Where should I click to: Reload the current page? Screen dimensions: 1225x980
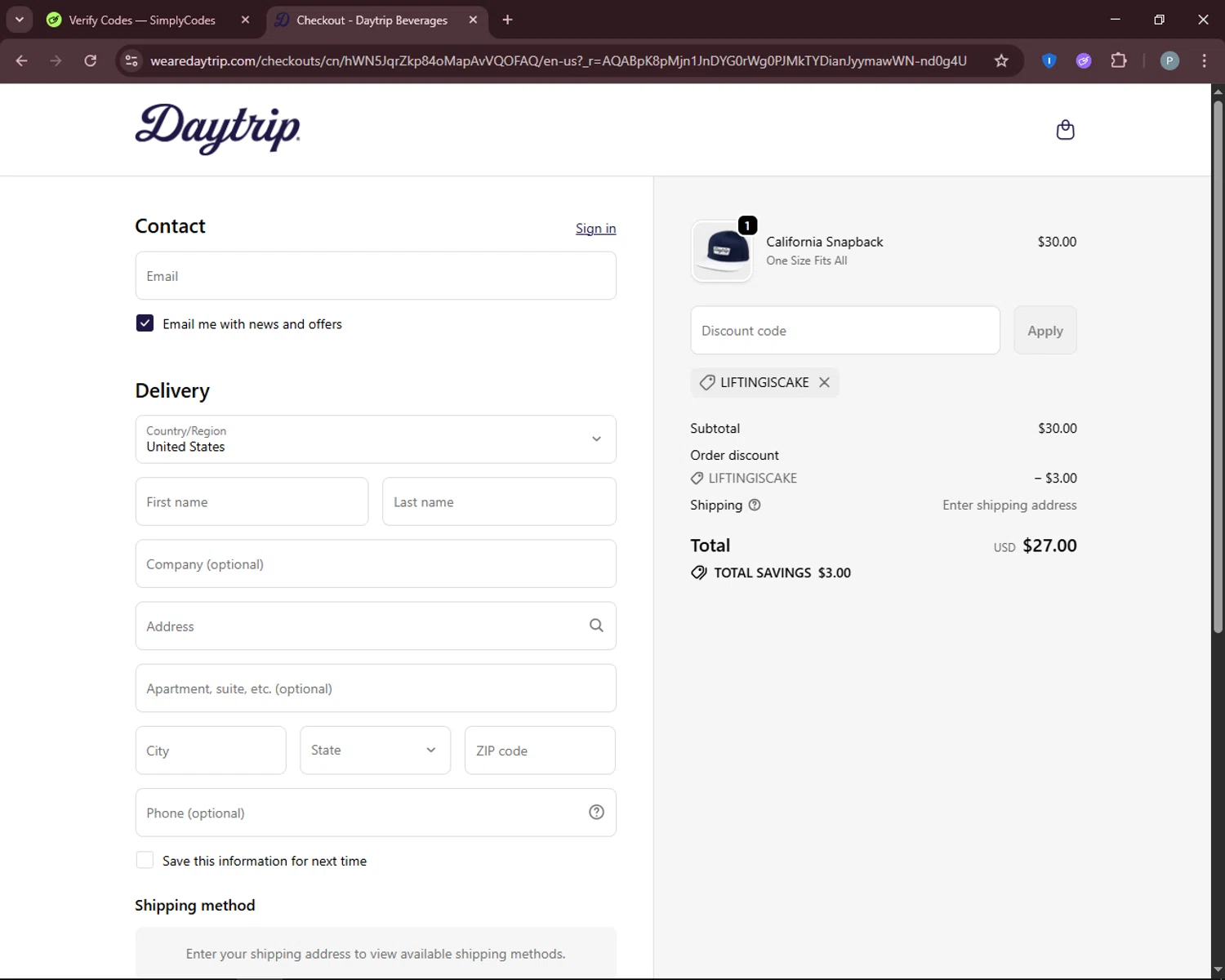[x=91, y=60]
